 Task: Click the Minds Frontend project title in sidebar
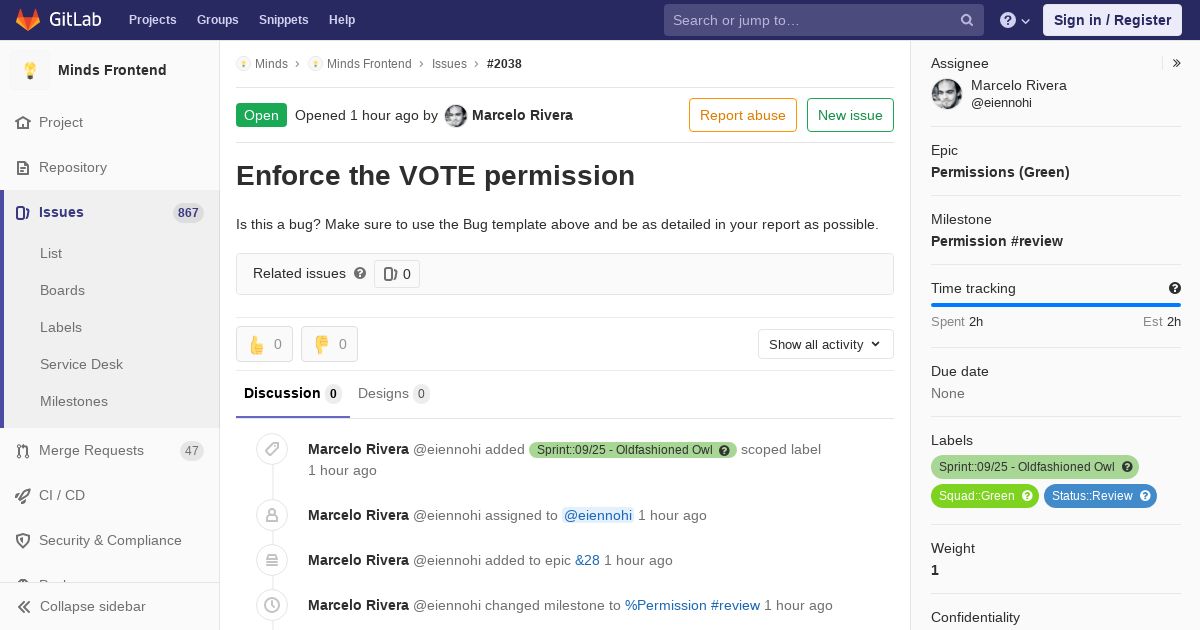point(112,70)
